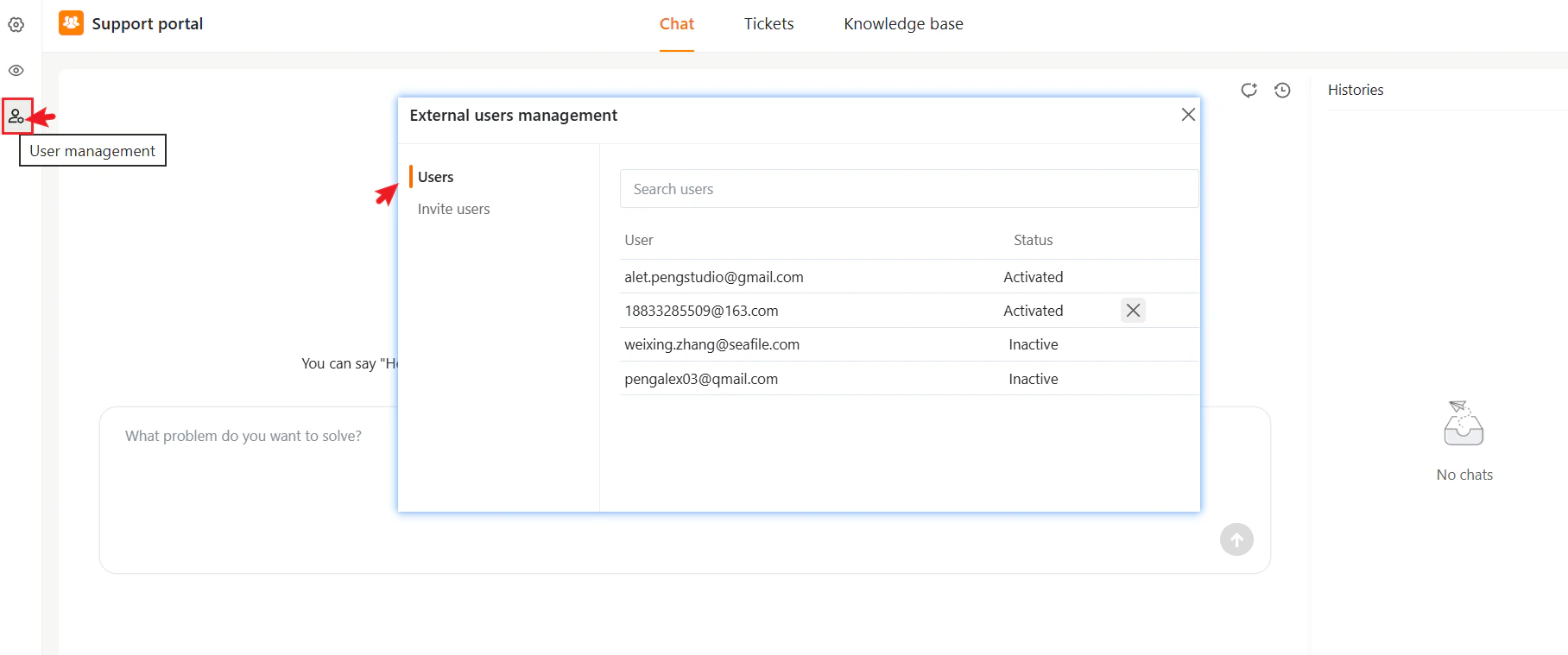Open the User management sidebar icon
Screen dimensions: 1568x655
(16, 116)
